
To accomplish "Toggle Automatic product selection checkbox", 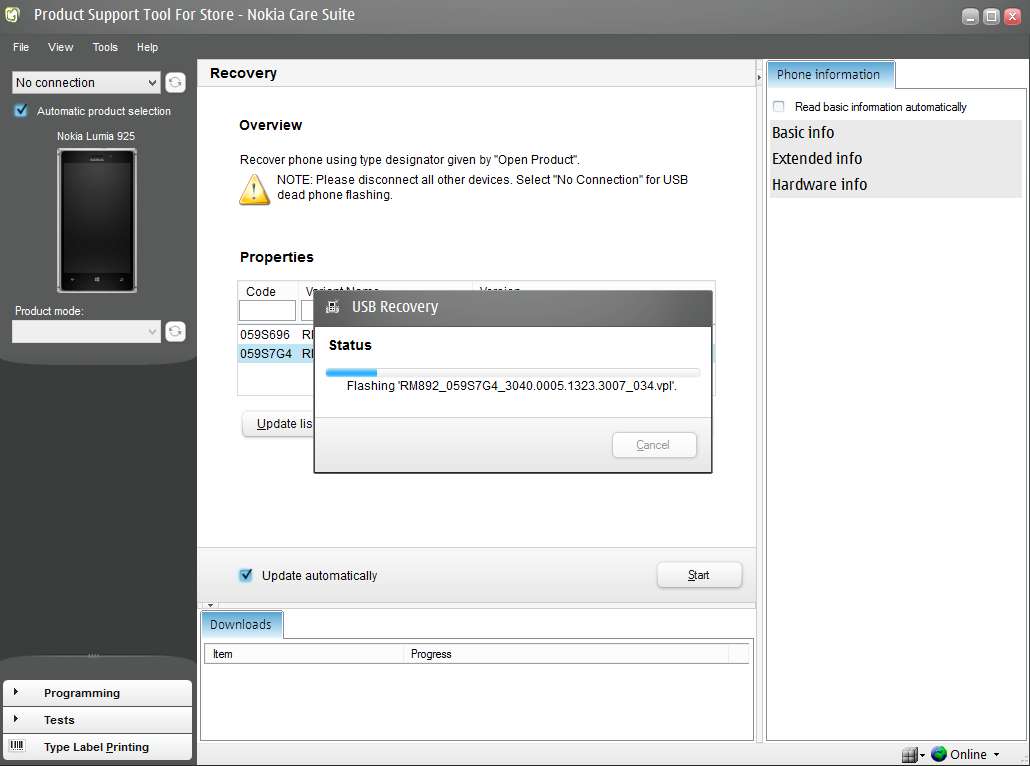I will (x=21, y=110).
